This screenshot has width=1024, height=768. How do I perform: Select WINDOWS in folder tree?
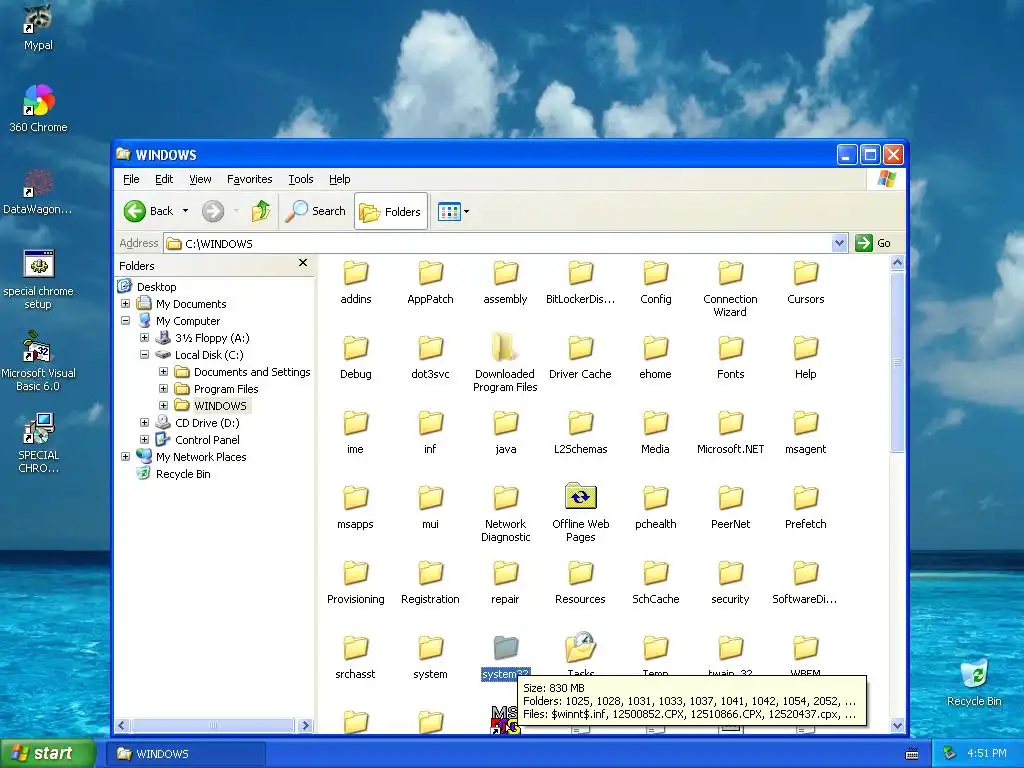(x=220, y=406)
